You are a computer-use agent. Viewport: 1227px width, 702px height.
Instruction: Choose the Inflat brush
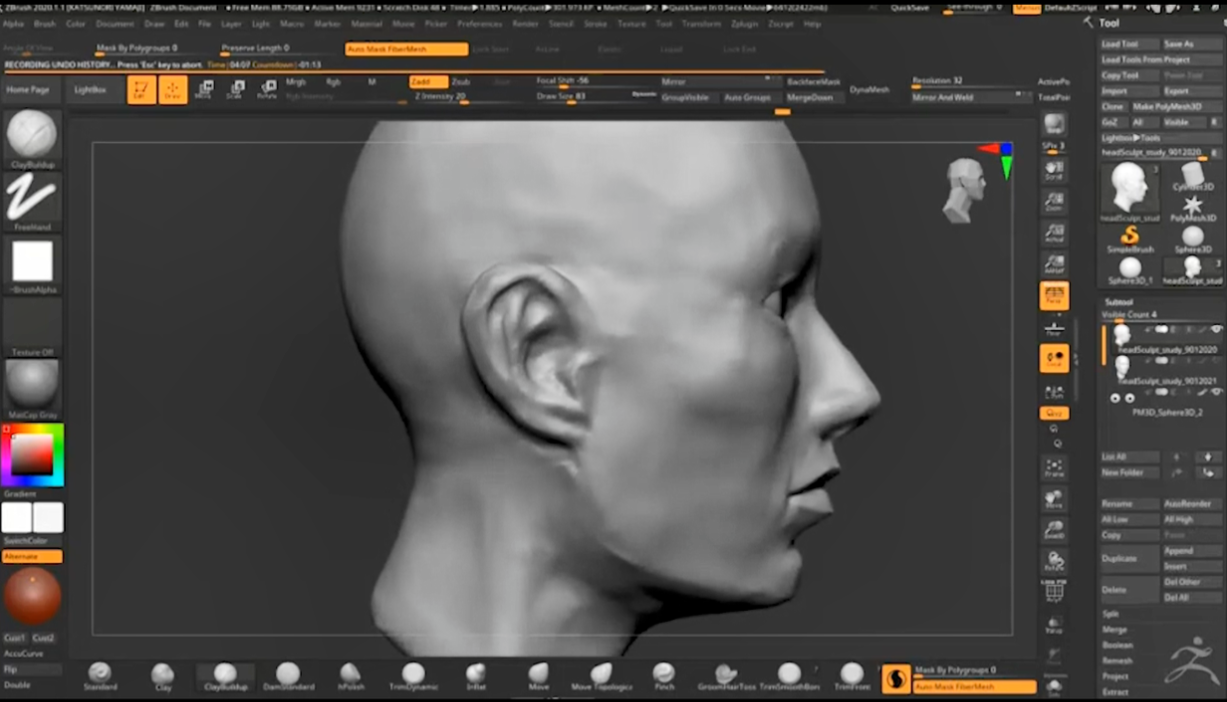pos(476,677)
